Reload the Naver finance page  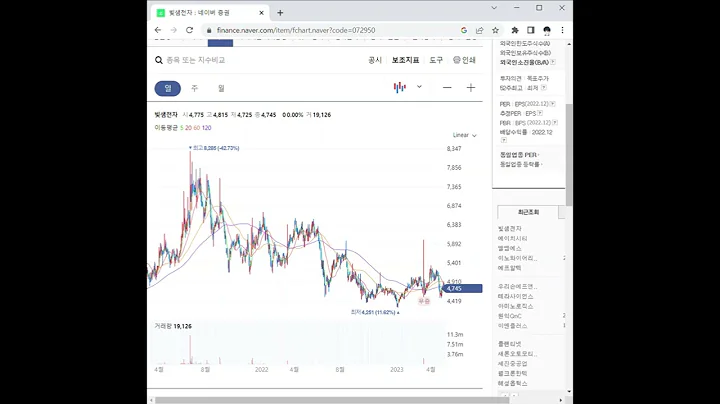point(189,30)
